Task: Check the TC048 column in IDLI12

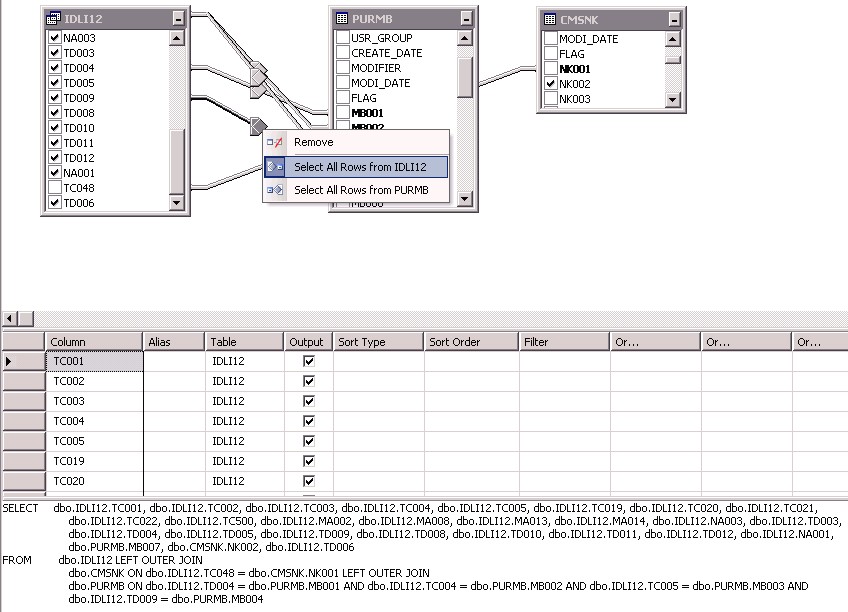Action: point(55,188)
